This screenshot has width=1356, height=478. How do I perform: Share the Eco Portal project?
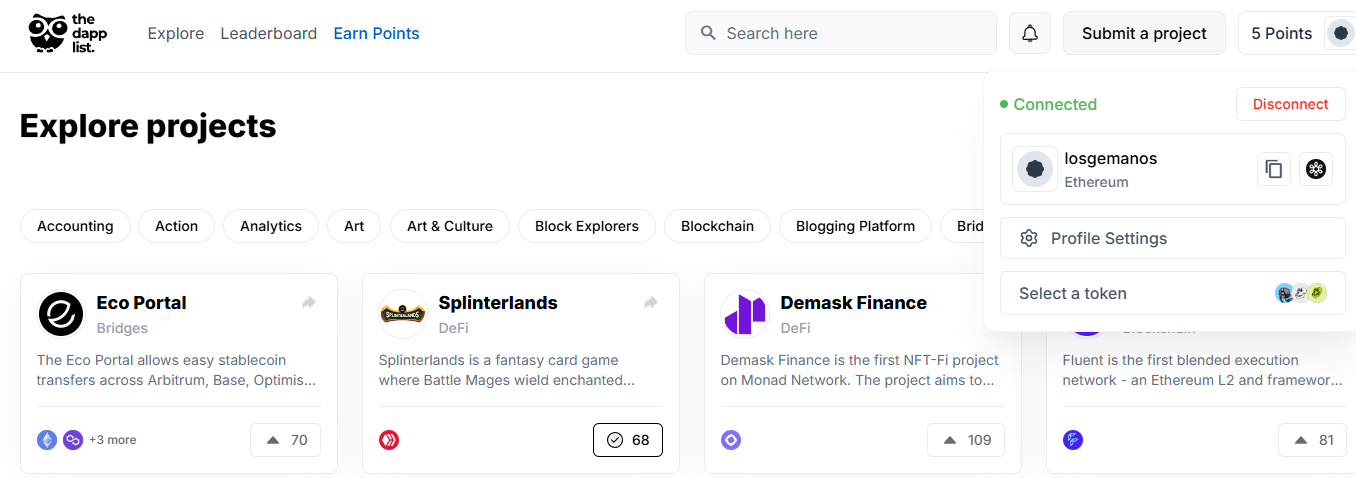[309, 302]
